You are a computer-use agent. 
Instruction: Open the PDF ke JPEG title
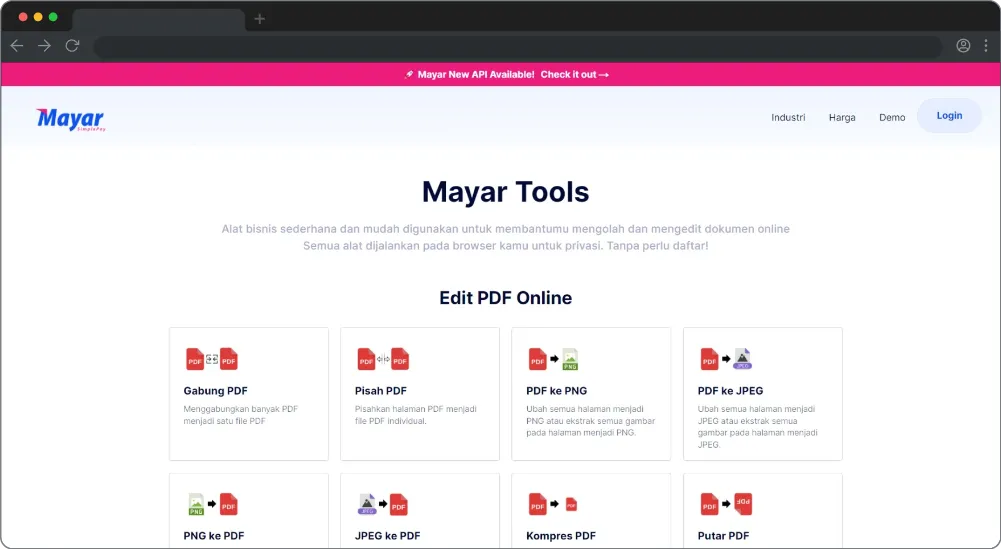pyautogui.click(x=730, y=391)
